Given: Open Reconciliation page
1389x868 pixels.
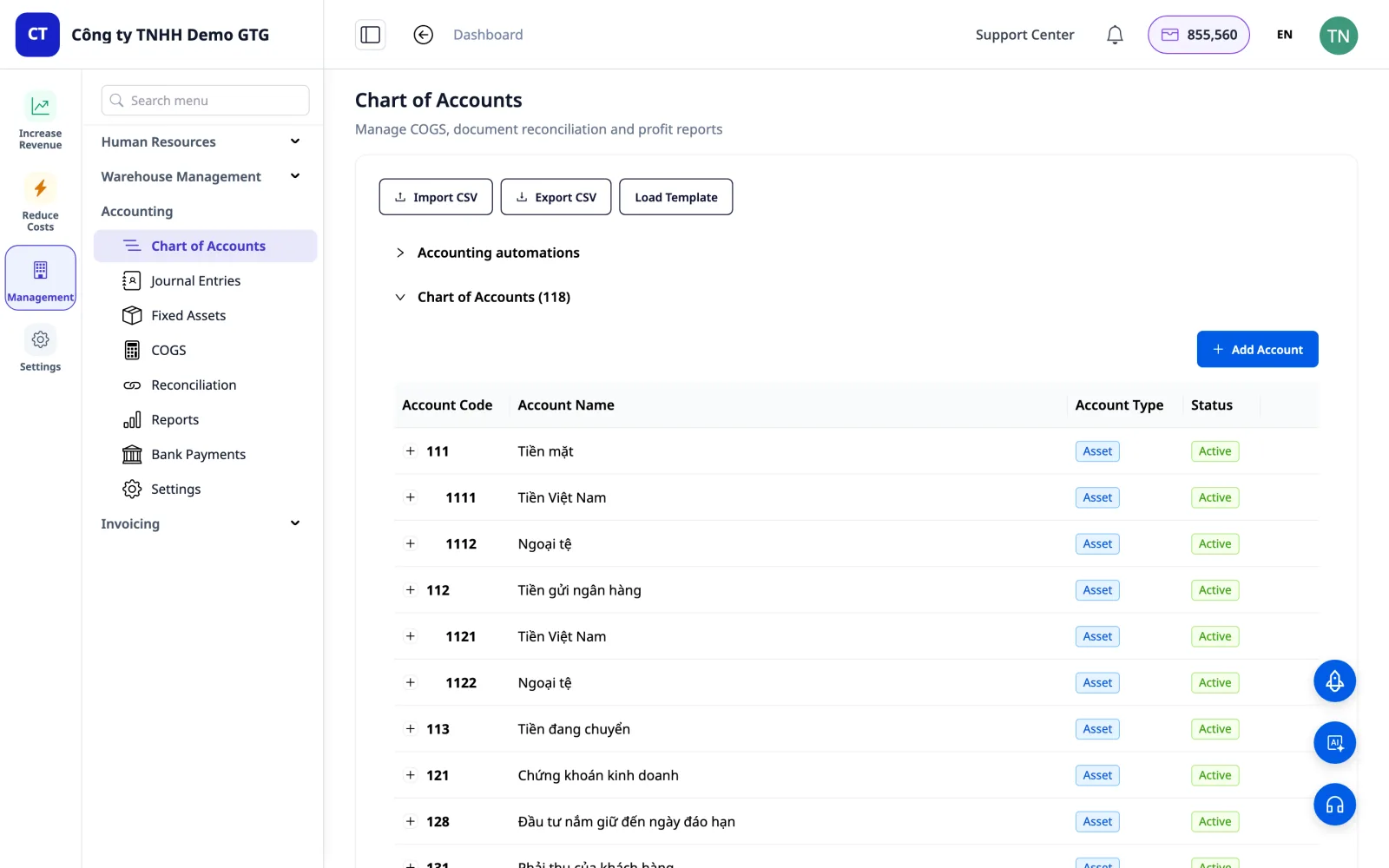Looking at the screenshot, I should [x=205, y=385].
